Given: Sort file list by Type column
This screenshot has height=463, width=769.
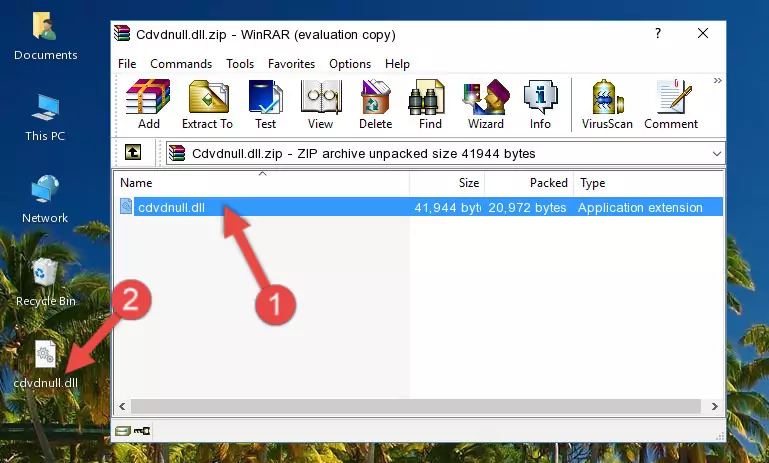Looking at the screenshot, I should point(648,183).
